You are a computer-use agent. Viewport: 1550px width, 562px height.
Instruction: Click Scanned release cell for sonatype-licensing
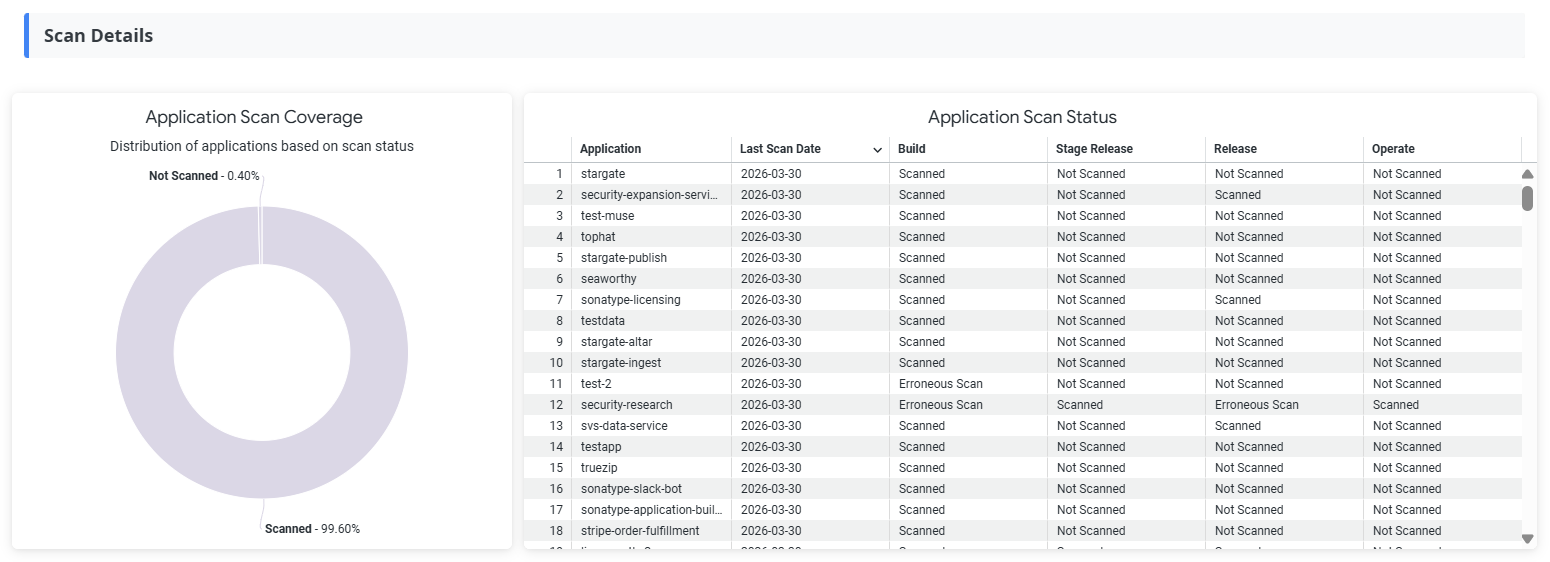(1284, 300)
